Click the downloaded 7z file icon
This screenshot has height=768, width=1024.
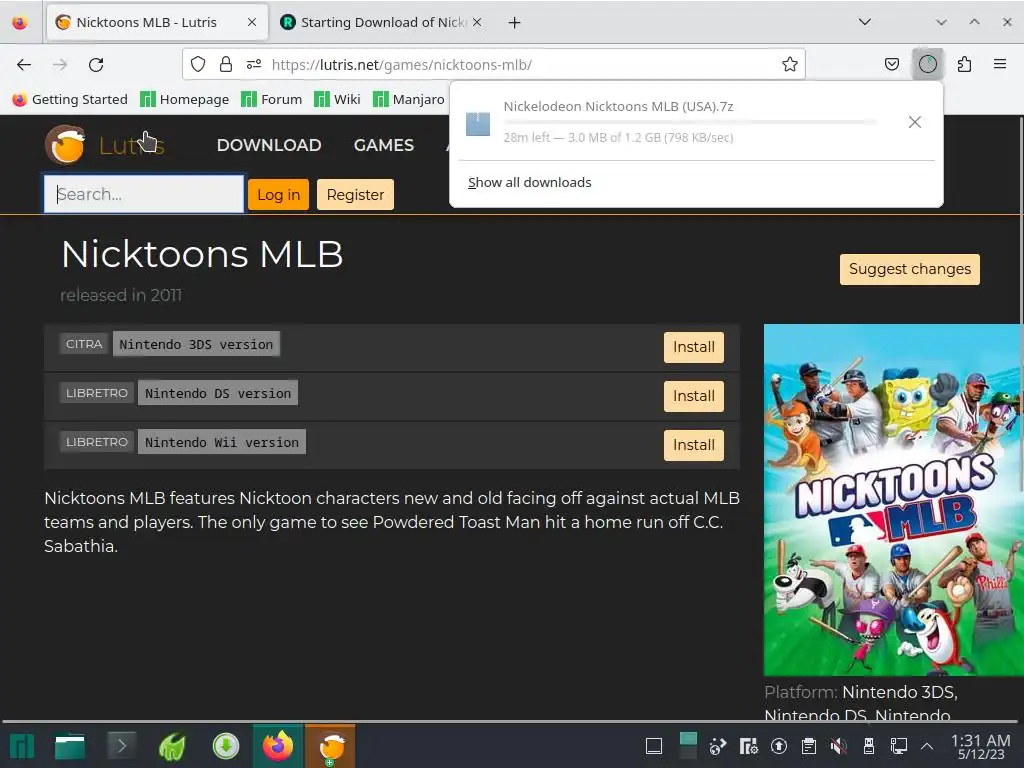tap(478, 123)
